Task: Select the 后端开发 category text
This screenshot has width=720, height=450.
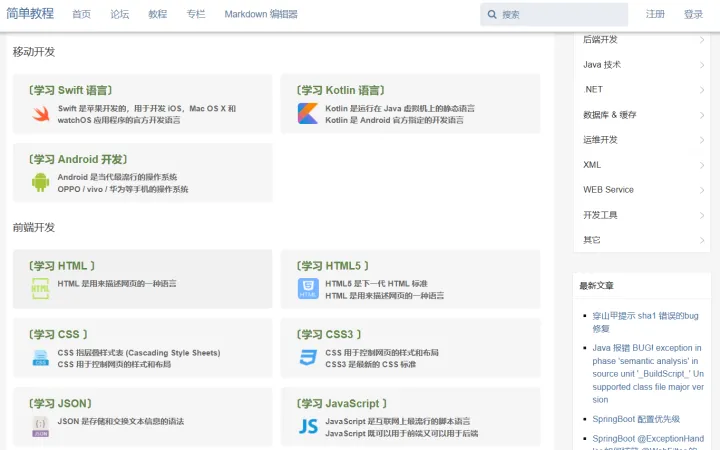Action: click(x=600, y=39)
